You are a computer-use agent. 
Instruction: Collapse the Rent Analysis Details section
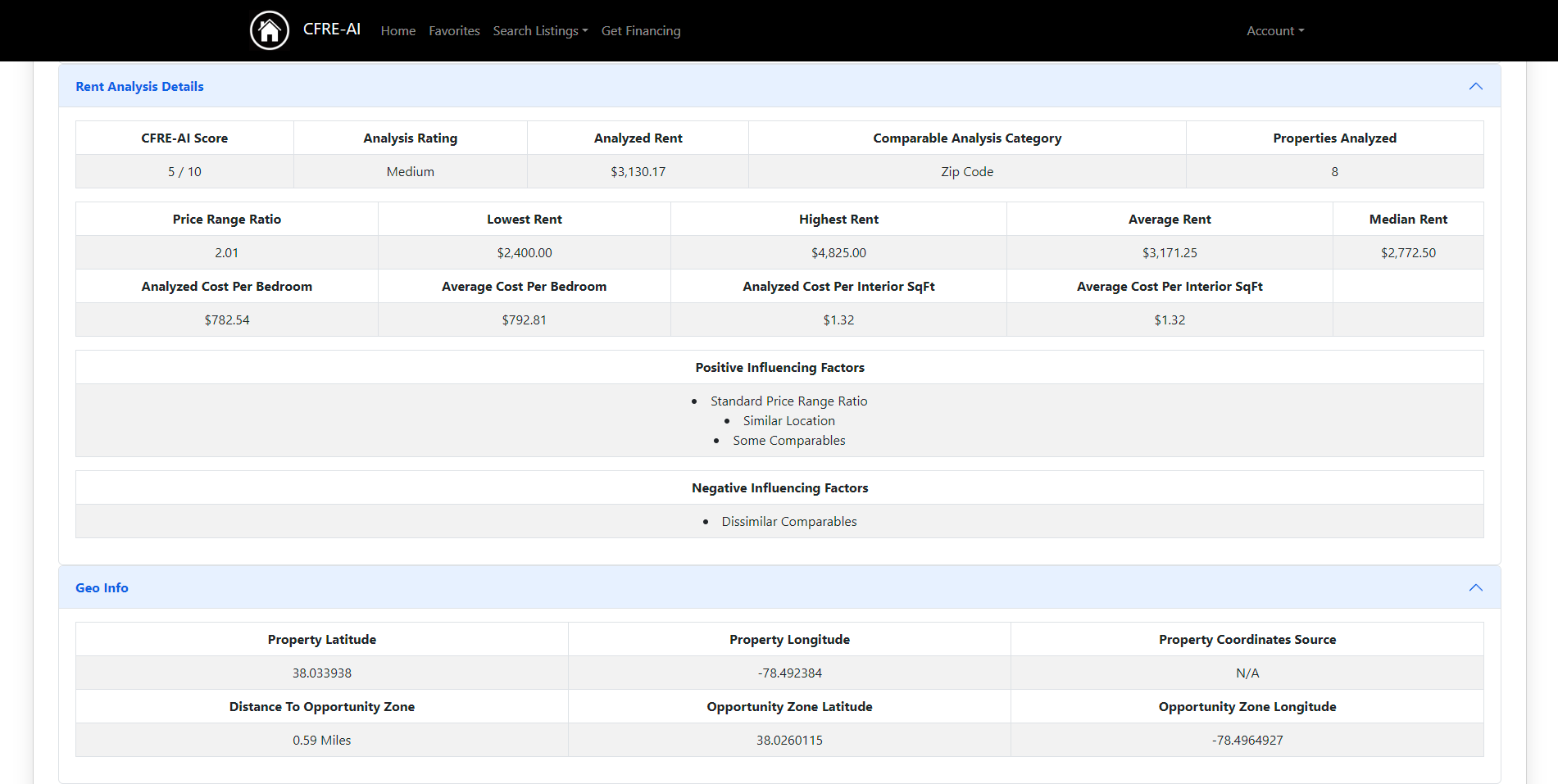1475,86
